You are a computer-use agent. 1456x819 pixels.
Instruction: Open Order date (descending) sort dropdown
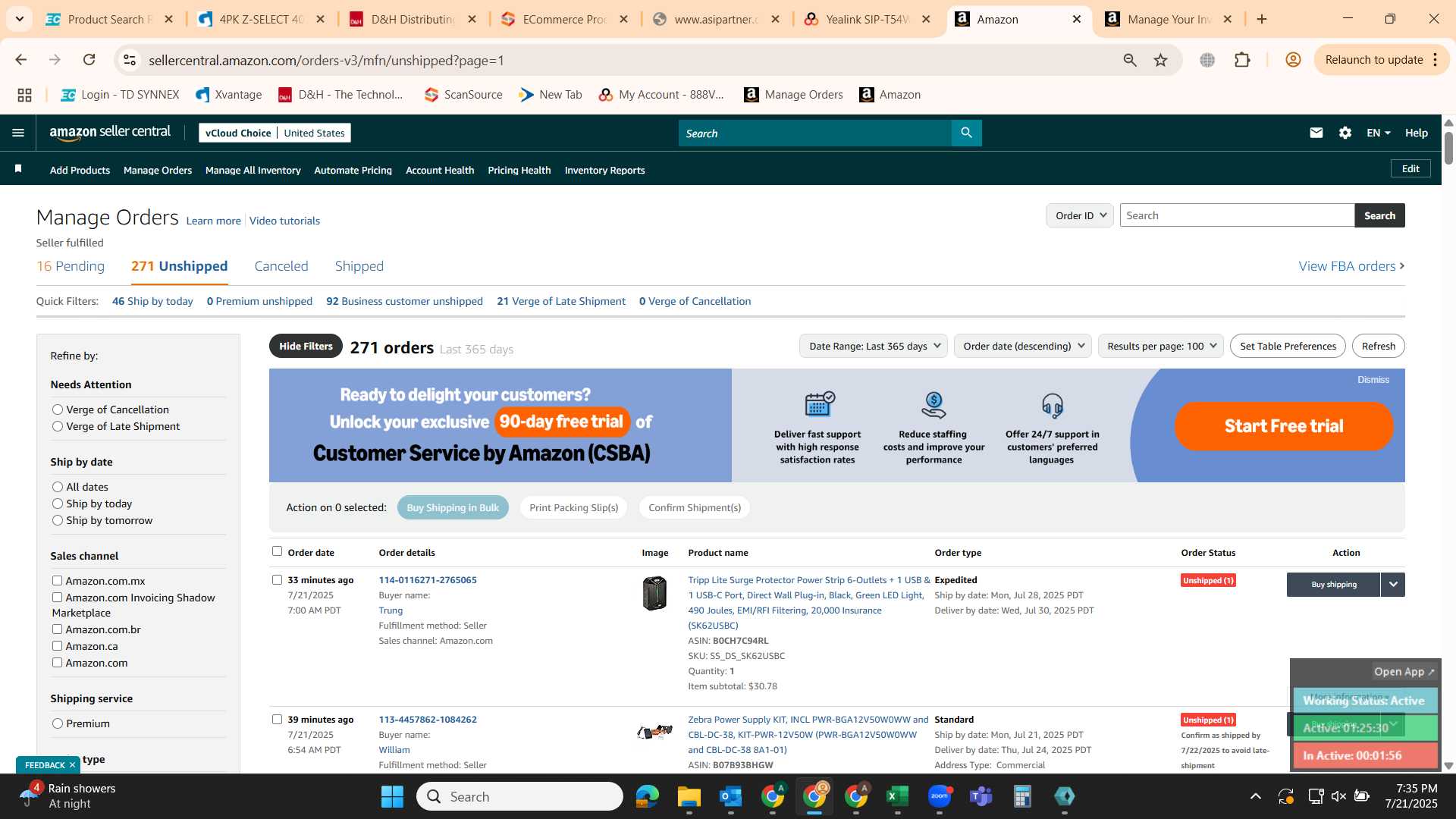[x=1022, y=346]
